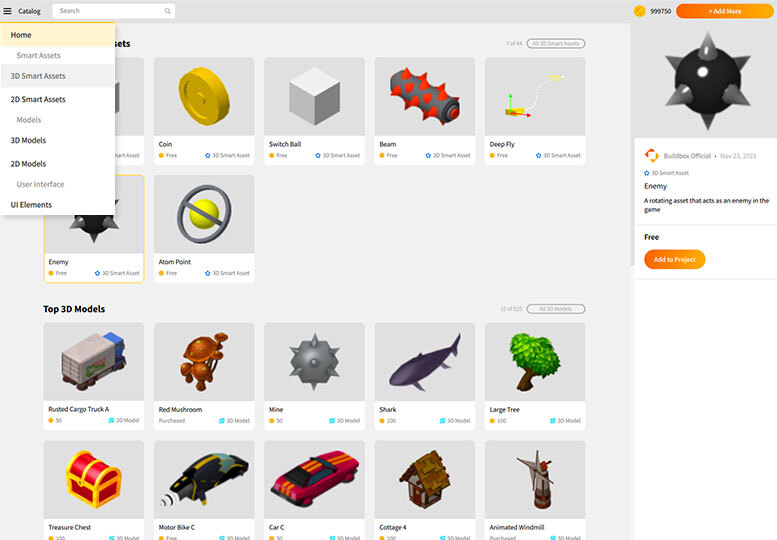
Task: Select the Deep Fly asset thumbnail
Action: pyautogui.click(x=535, y=96)
